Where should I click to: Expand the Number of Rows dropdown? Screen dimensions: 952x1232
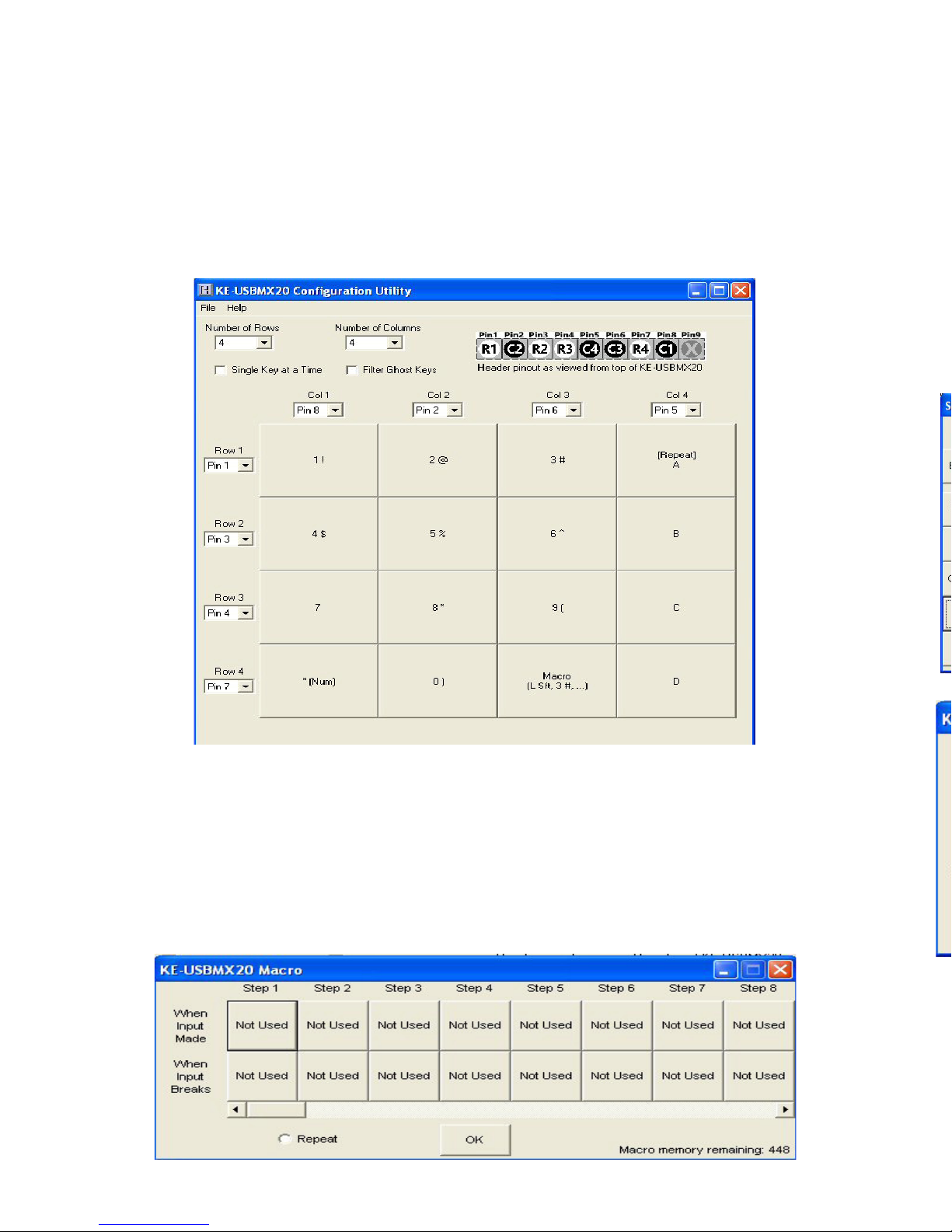click(264, 343)
